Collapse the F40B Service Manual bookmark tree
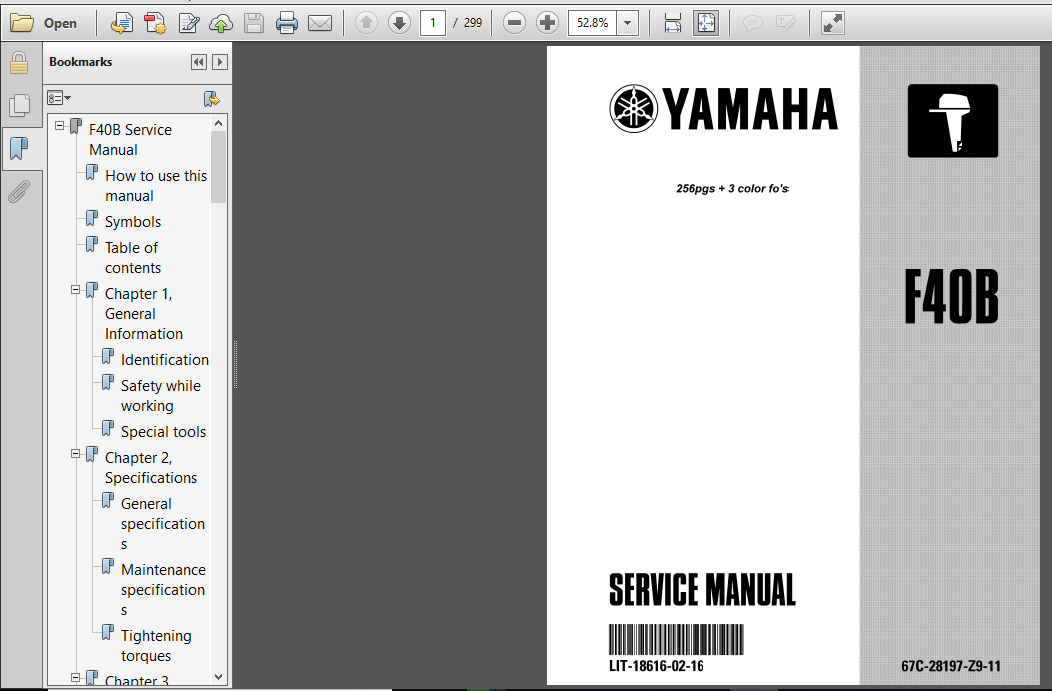The image size is (1052, 691). (60, 125)
